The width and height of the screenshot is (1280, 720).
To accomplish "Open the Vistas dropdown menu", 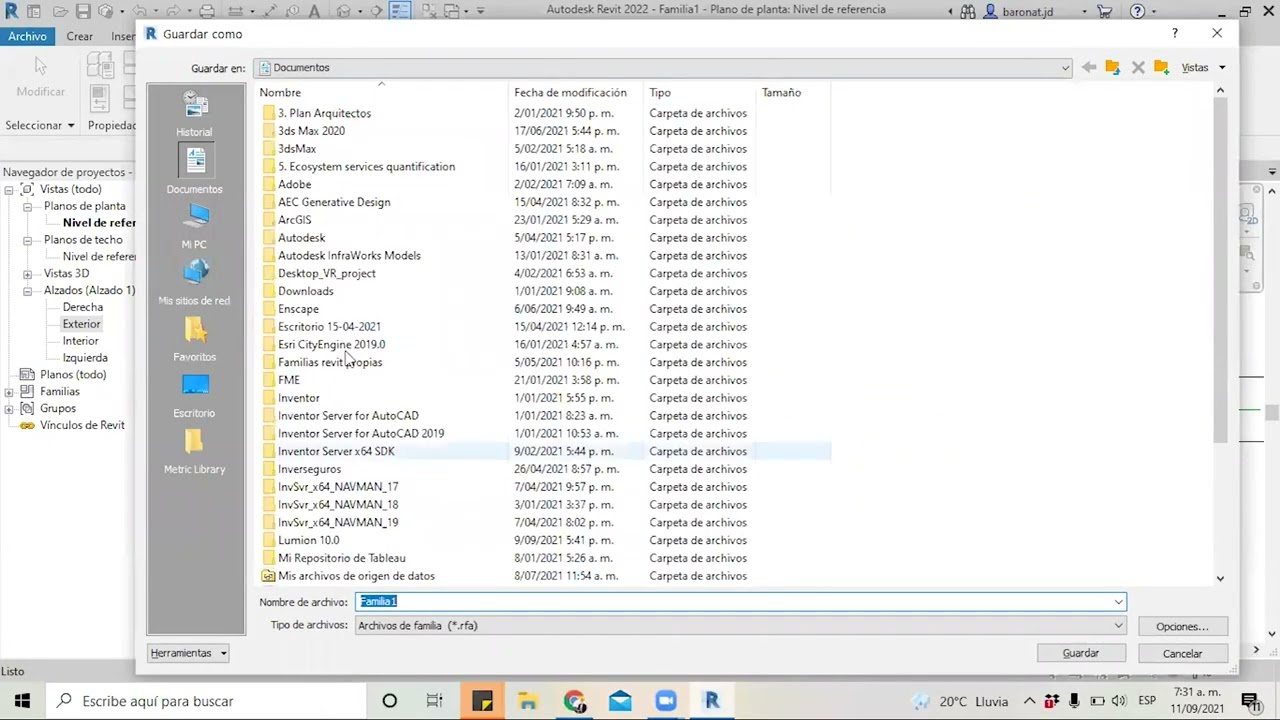I will coord(1203,67).
